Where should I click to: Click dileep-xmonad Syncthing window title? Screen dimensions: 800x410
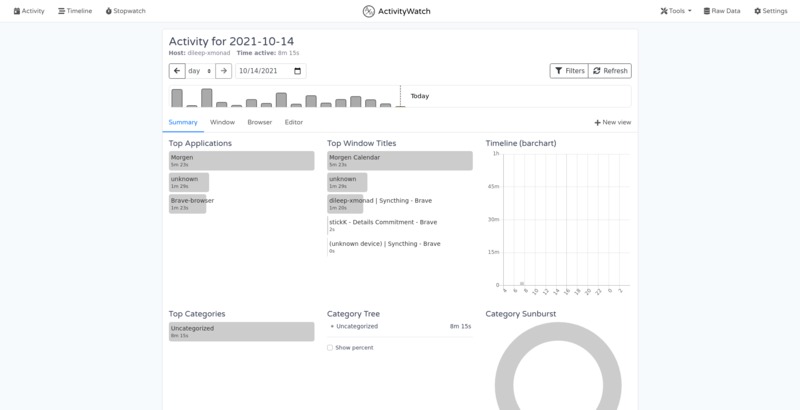[x=380, y=203]
